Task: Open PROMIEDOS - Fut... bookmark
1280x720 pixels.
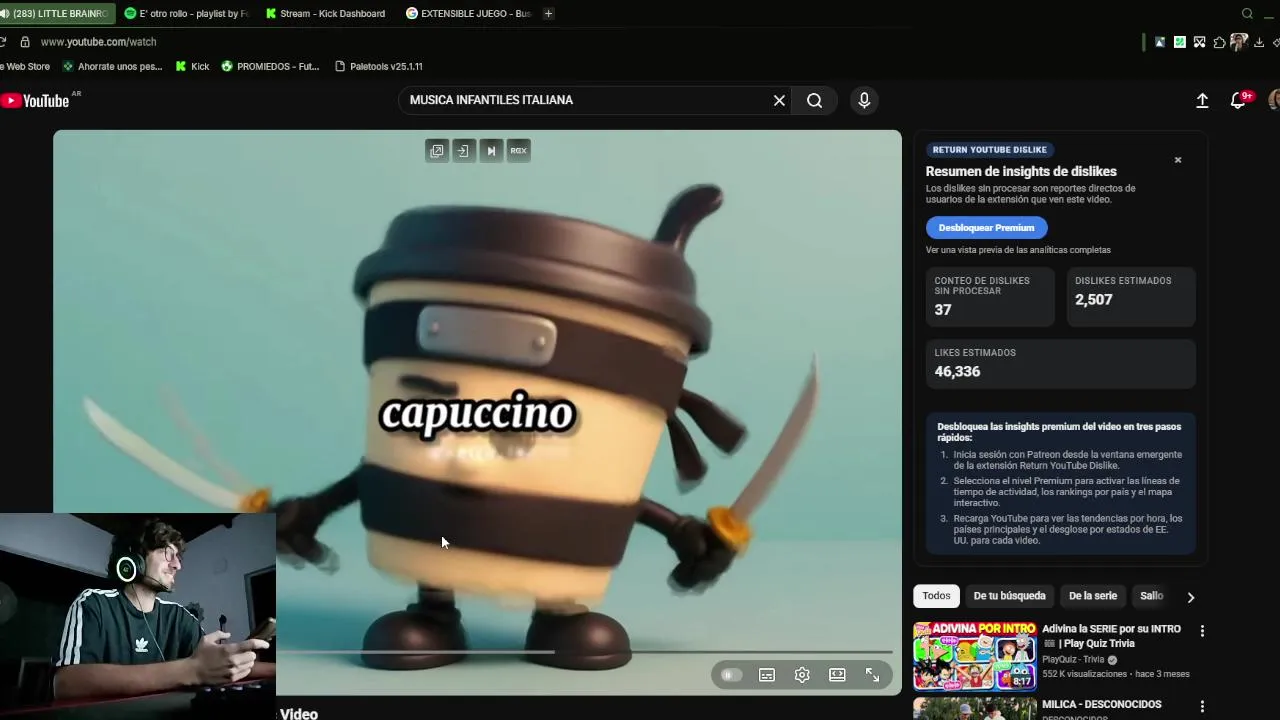Action: point(270,66)
